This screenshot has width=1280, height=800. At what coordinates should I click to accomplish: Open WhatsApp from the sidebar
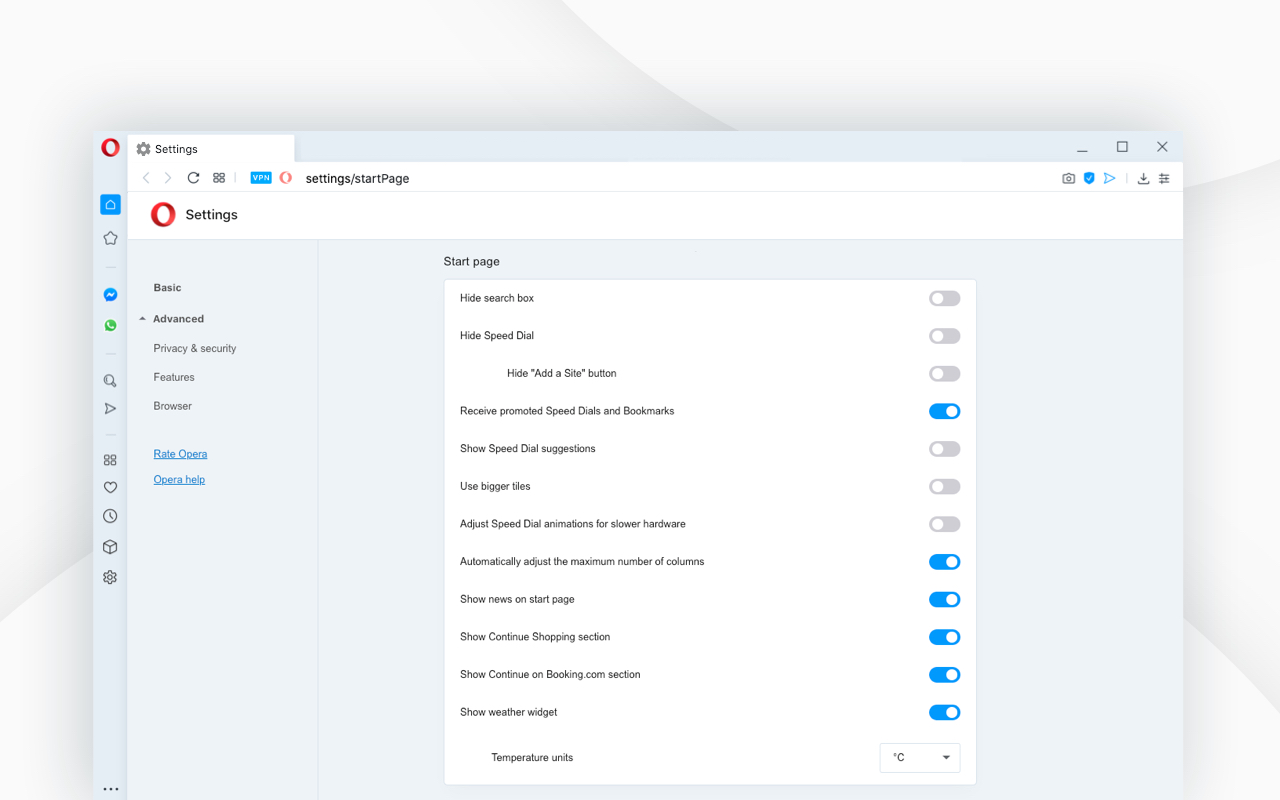[x=110, y=325]
